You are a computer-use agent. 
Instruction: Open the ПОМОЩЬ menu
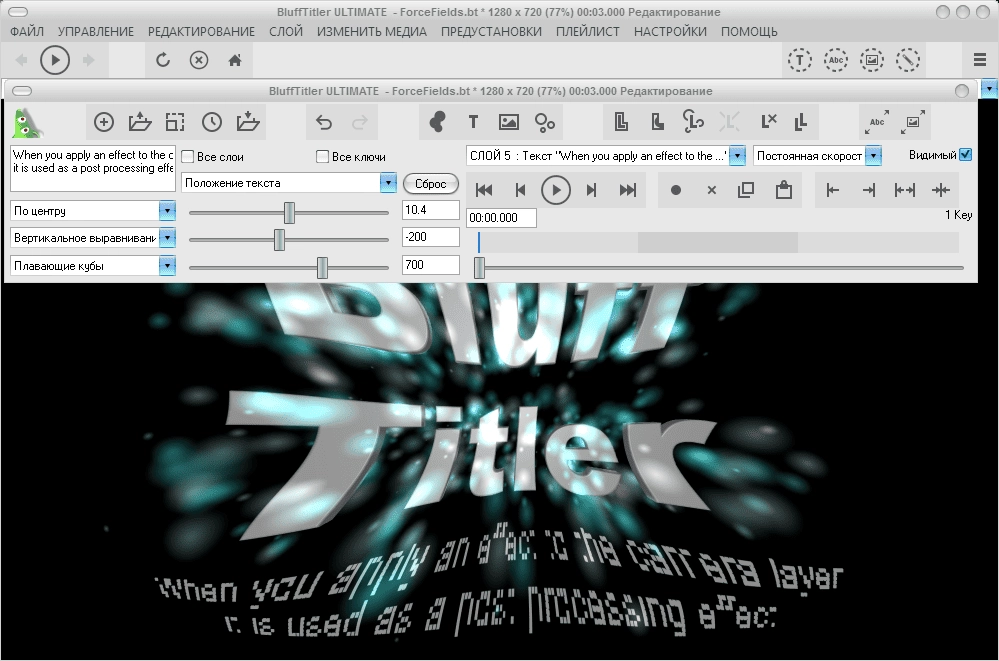pyautogui.click(x=749, y=31)
